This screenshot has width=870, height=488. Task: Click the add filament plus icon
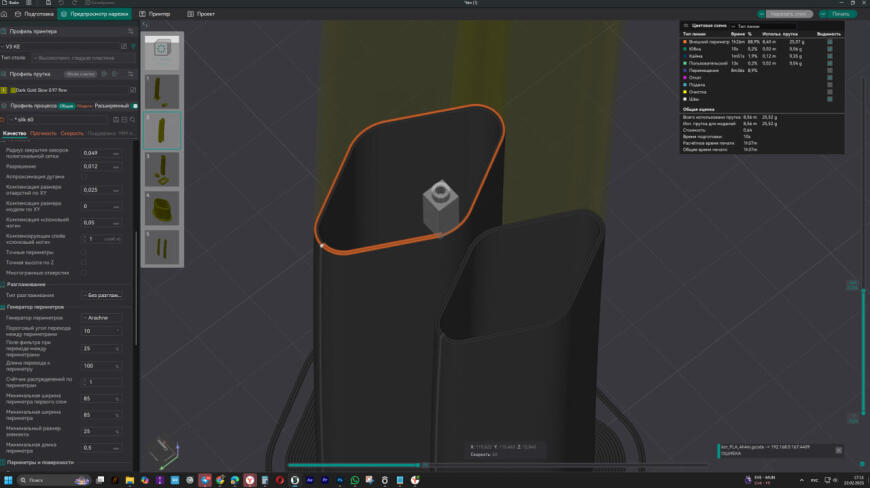click(104, 74)
